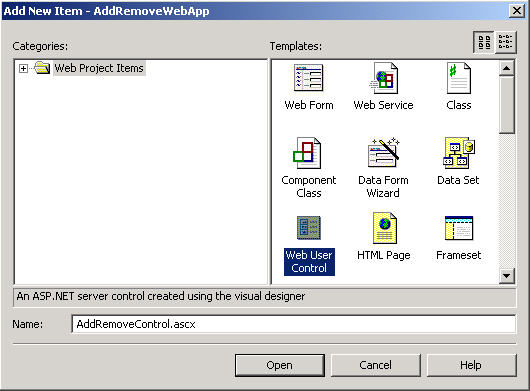Viewport: 530px width, 391px height.
Task: Click the Web Project Items folder icon
Action: click(42, 68)
